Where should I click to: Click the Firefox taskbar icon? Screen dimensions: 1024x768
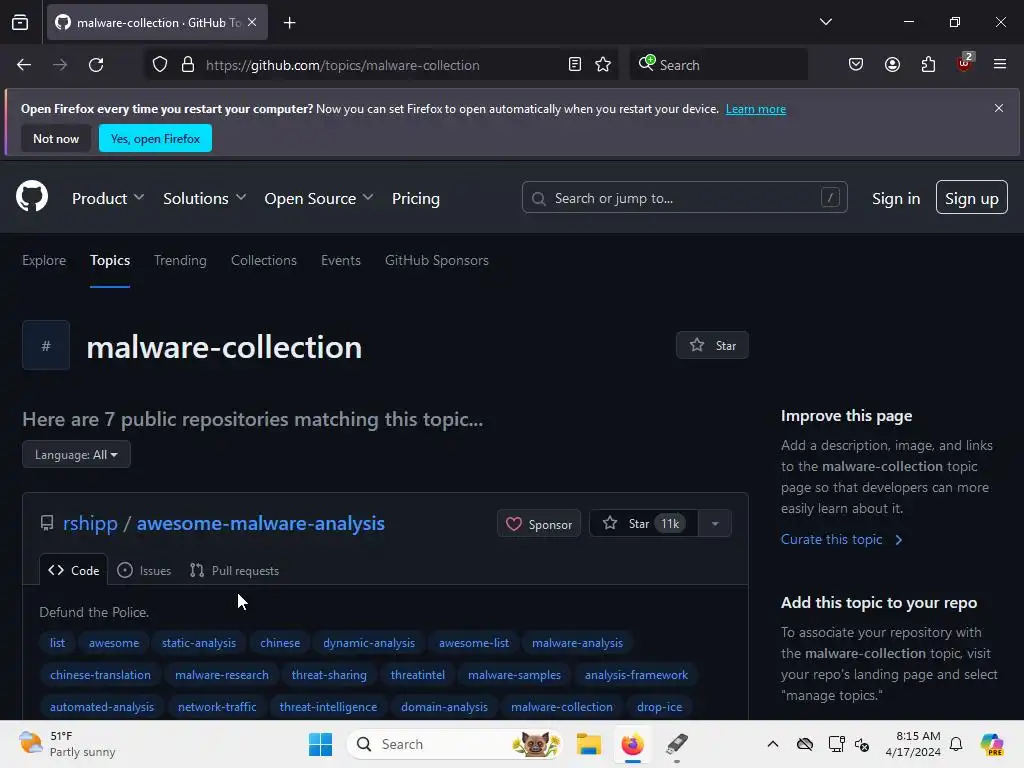632,744
